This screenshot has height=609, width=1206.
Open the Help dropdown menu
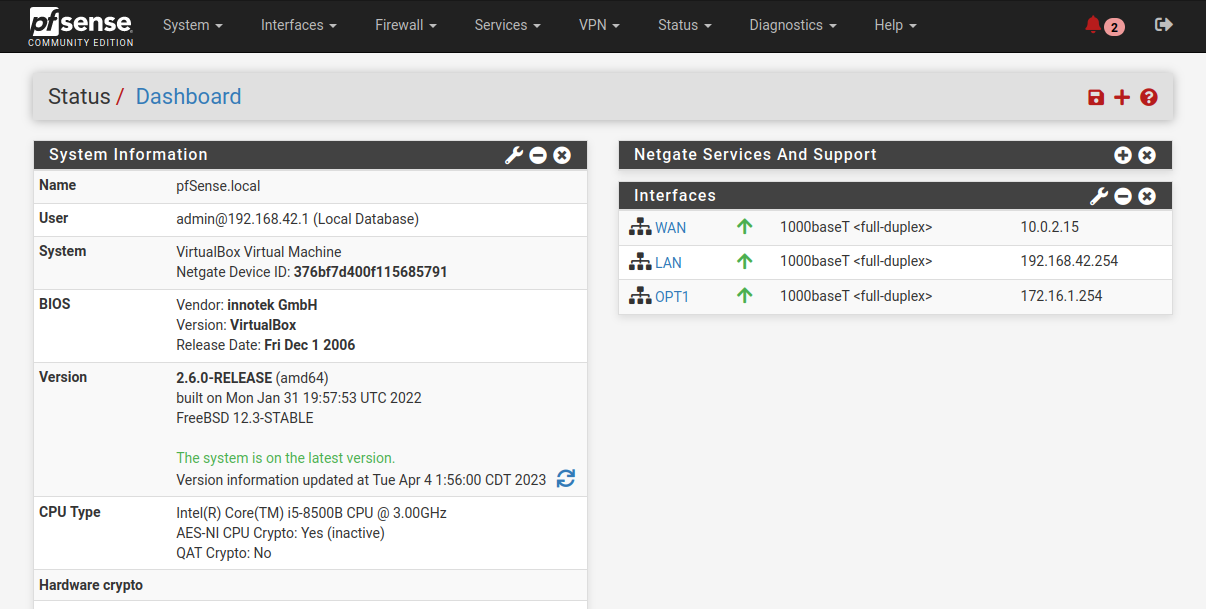click(895, 25)
